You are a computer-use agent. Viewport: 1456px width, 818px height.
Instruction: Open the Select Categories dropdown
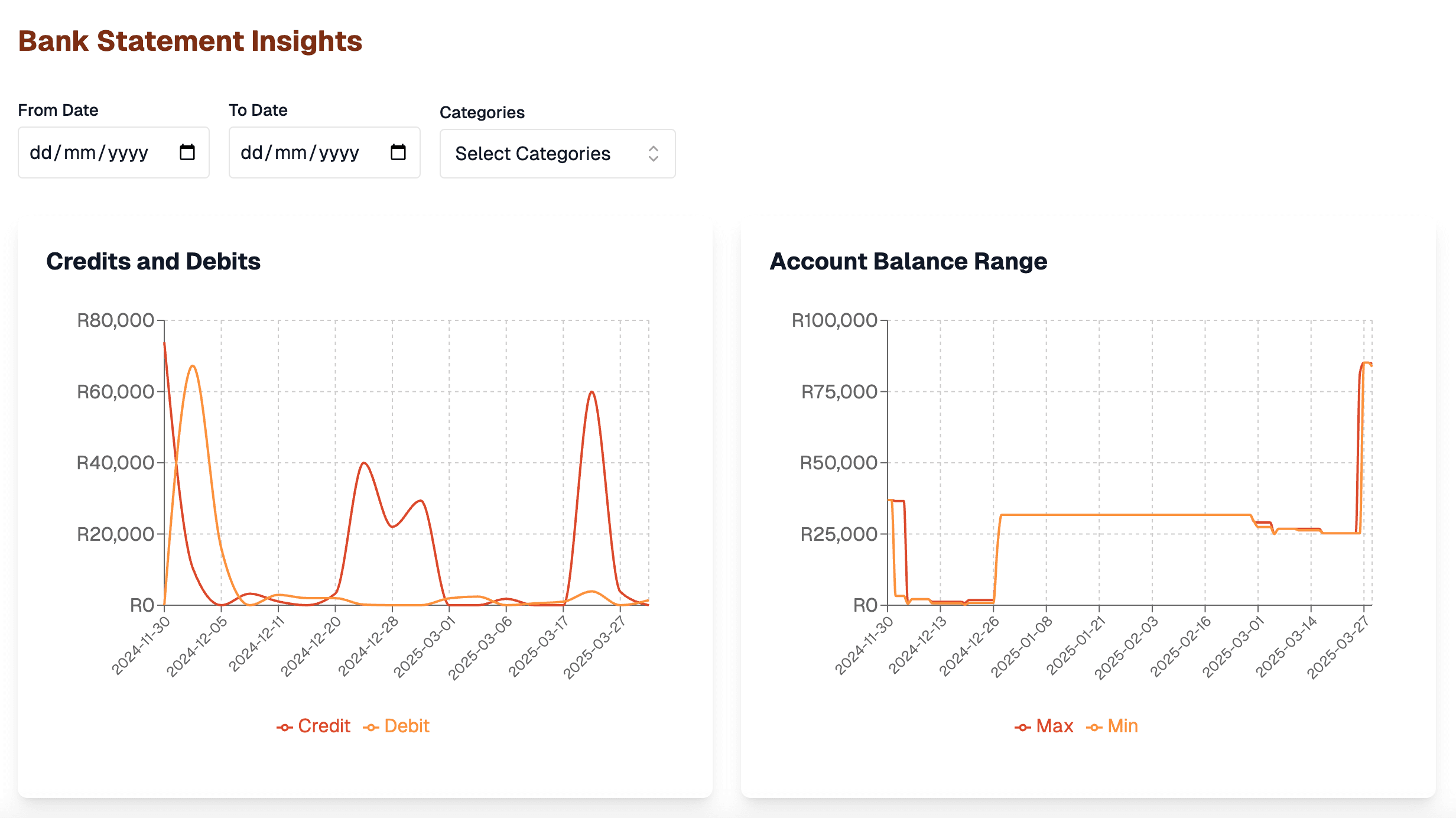point(557,154)
